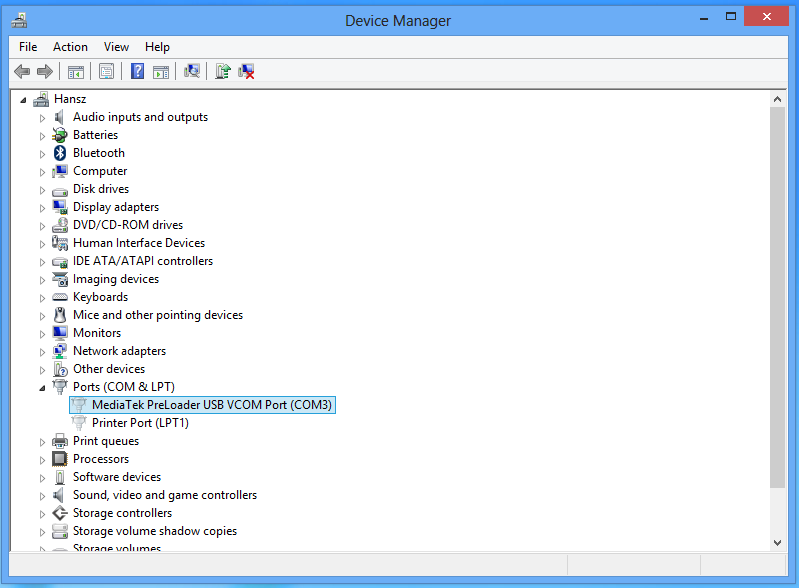Collapse the Hansz root node

point(23,100)
